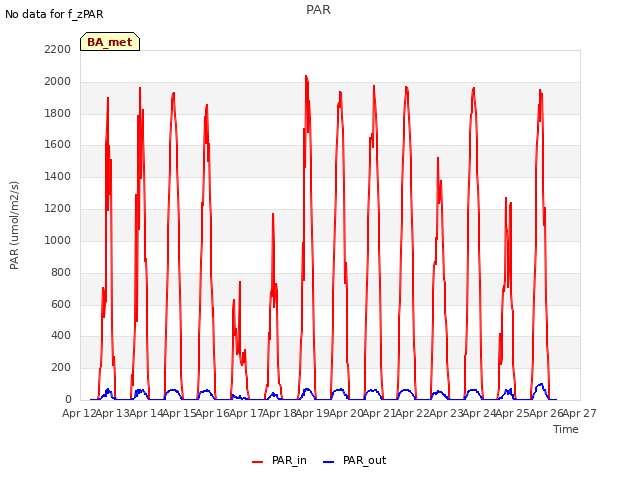The height and width of the screenshot is (480, 640).
Task: Click the 200 y-axis tick label
Action: (61, 367)
